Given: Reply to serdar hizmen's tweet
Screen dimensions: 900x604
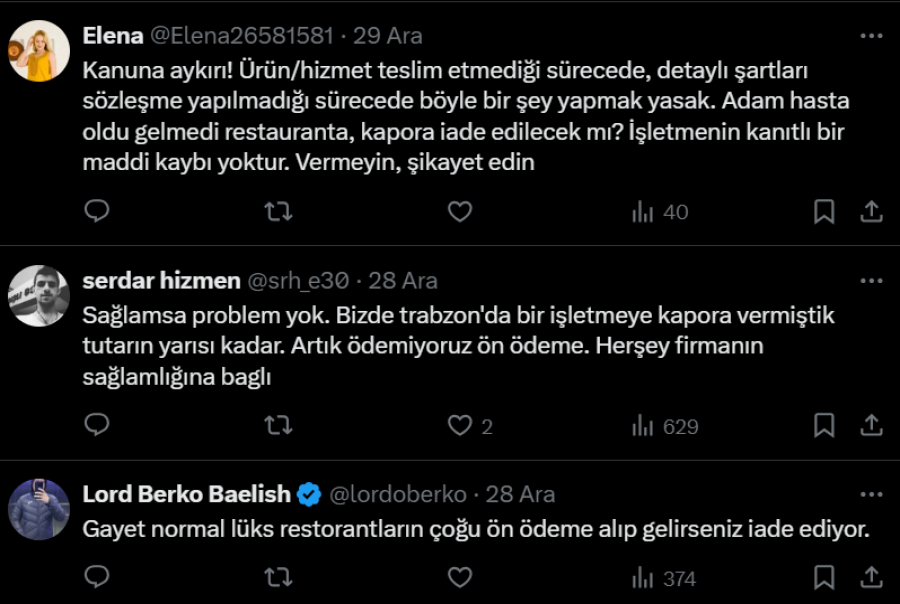Looking at the screenshot, I should 96,426.
